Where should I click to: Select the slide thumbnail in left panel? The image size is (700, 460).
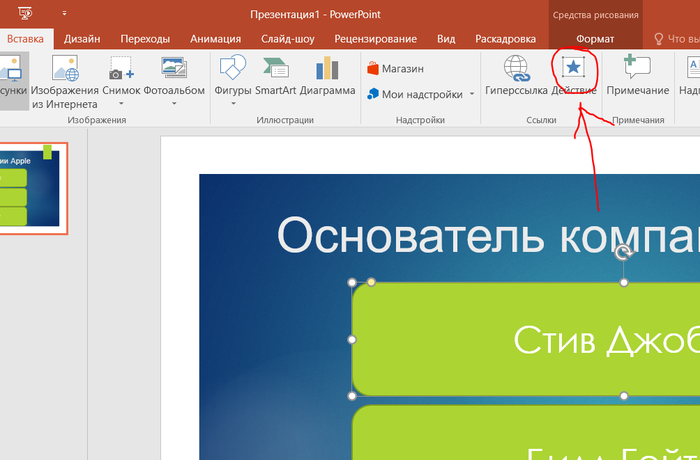click(x=32, y=188)
